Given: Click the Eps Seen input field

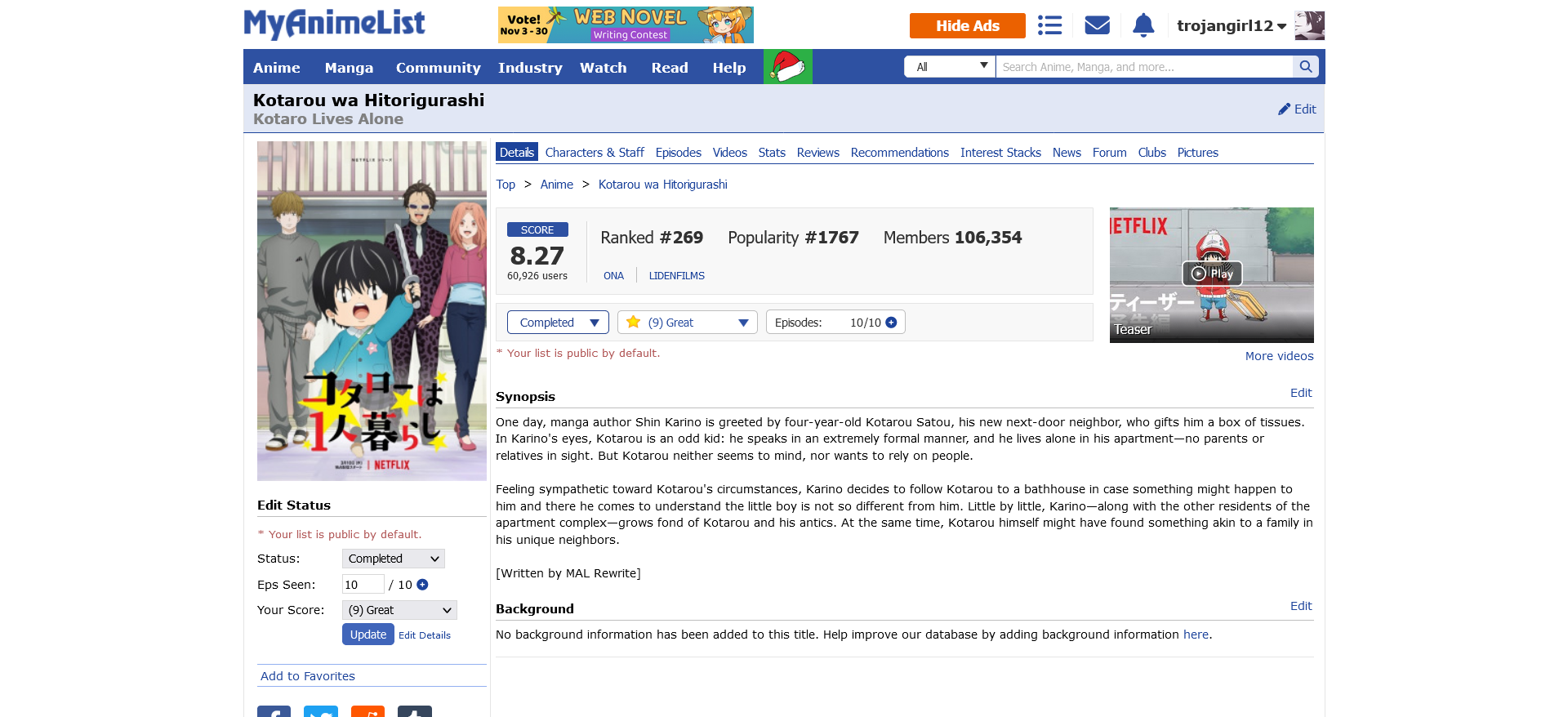Looking at the screenshot, I should (363, 585).
